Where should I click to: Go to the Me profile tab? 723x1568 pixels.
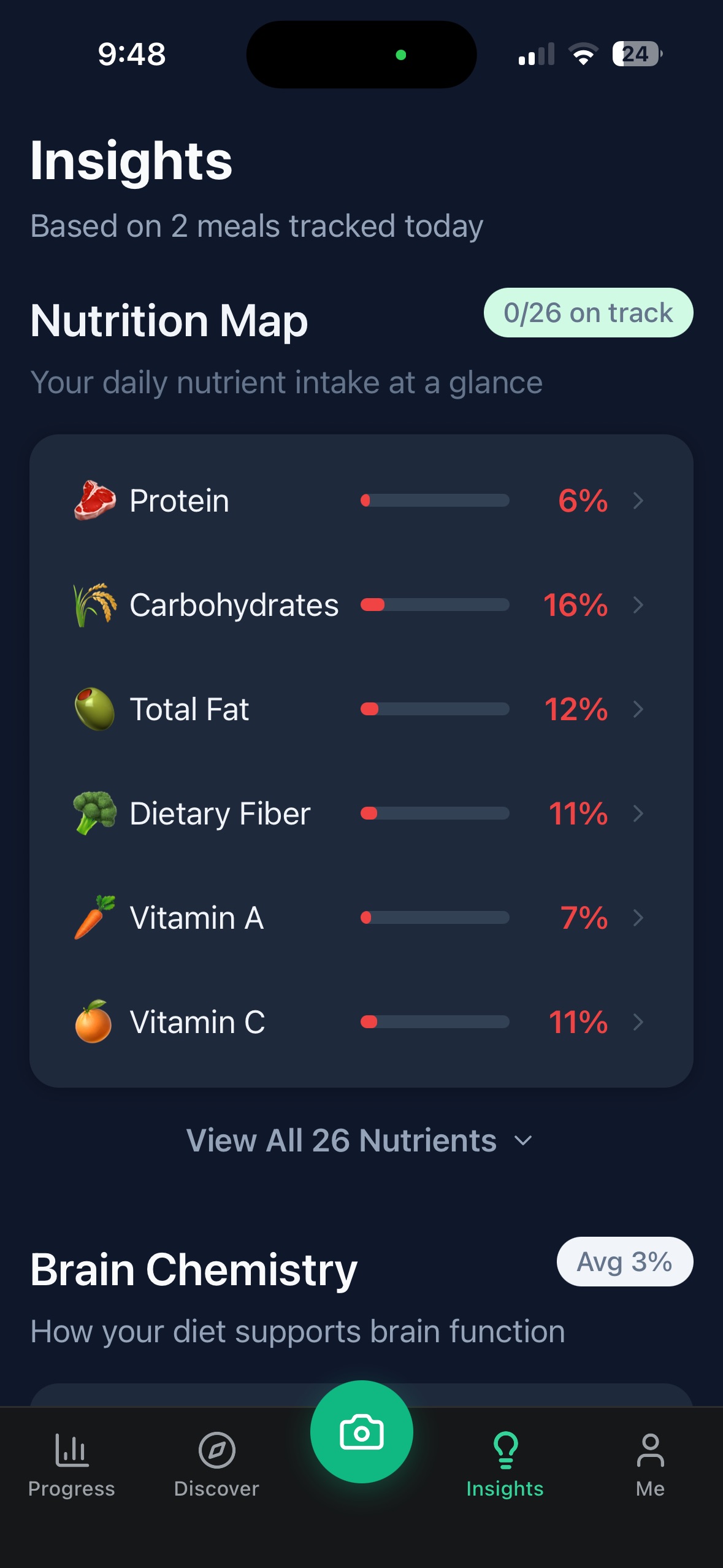[650, 1463]
